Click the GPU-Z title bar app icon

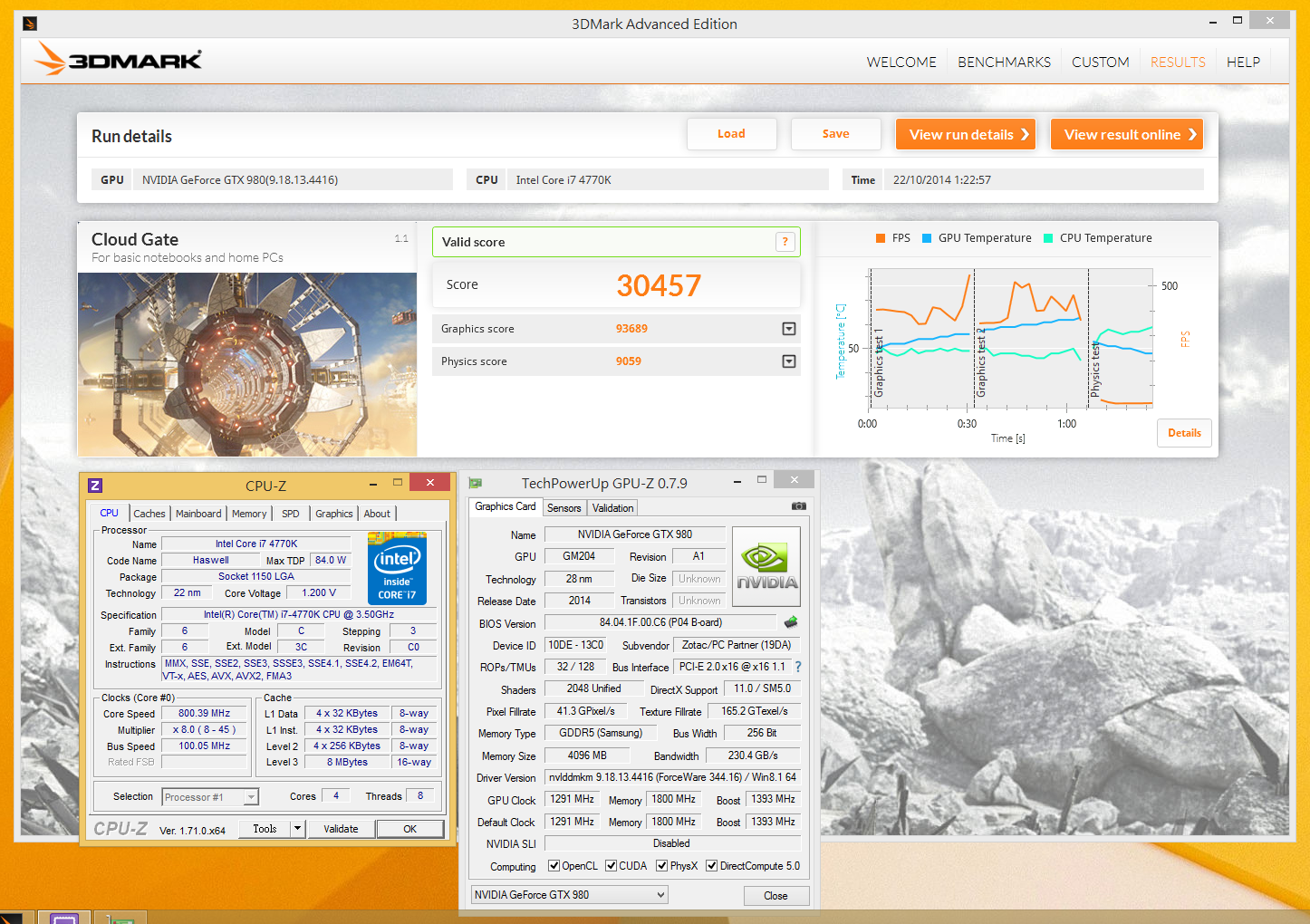tap(476, 484)
